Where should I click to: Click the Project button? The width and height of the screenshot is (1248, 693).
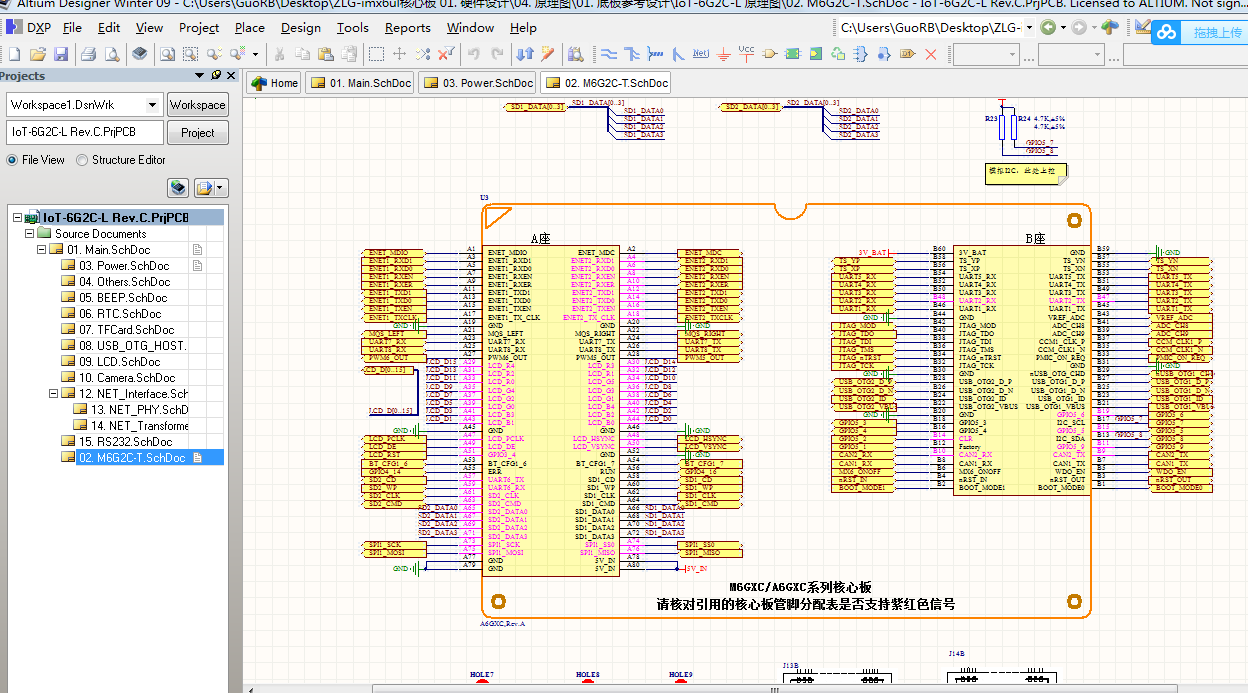197,132
